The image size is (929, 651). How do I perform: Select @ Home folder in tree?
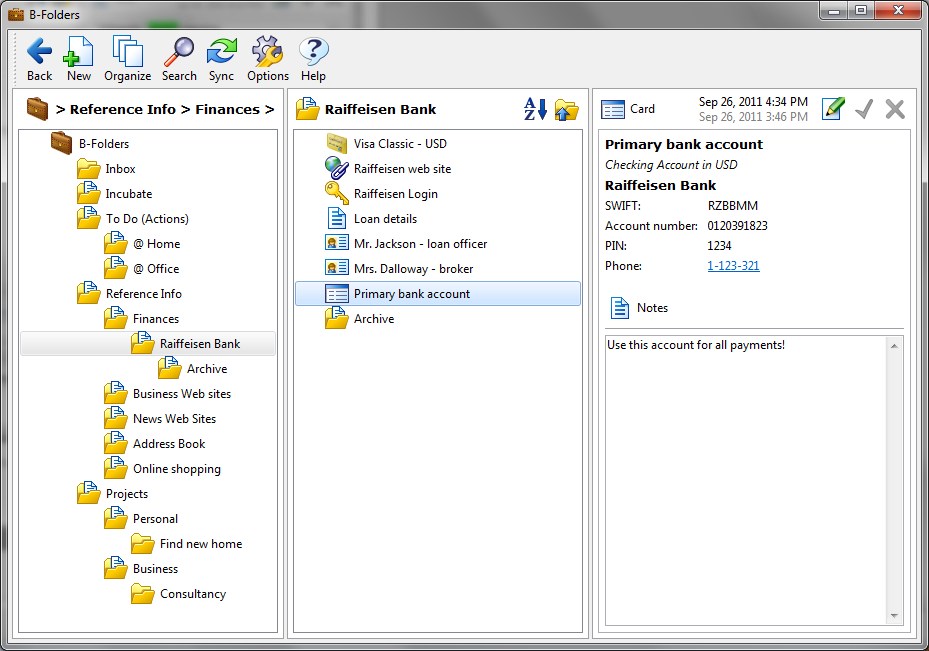click(x=142, y=243)
